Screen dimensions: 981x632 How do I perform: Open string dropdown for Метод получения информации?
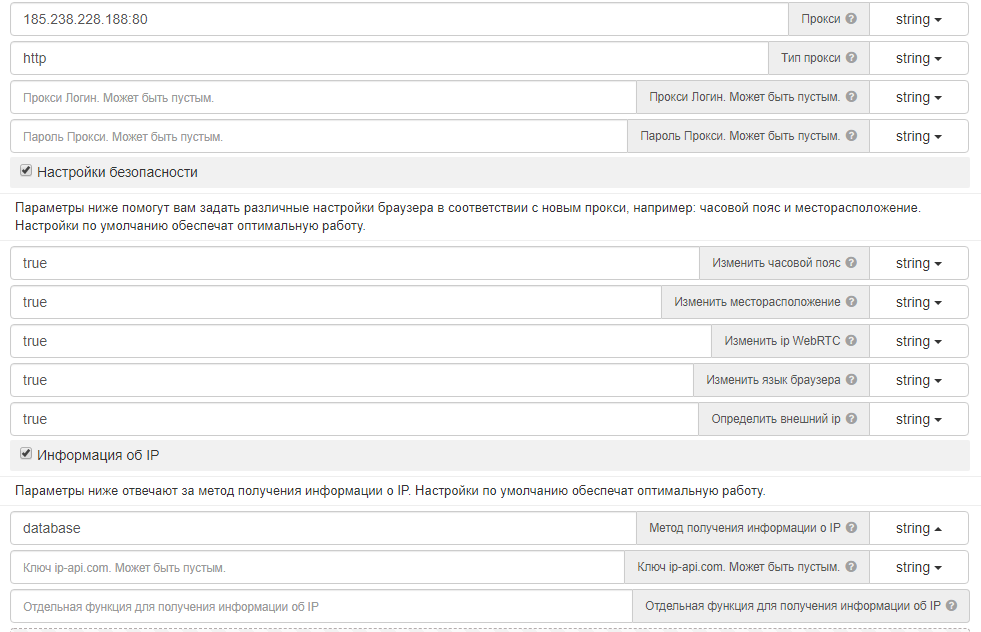[x=919, y=528]
